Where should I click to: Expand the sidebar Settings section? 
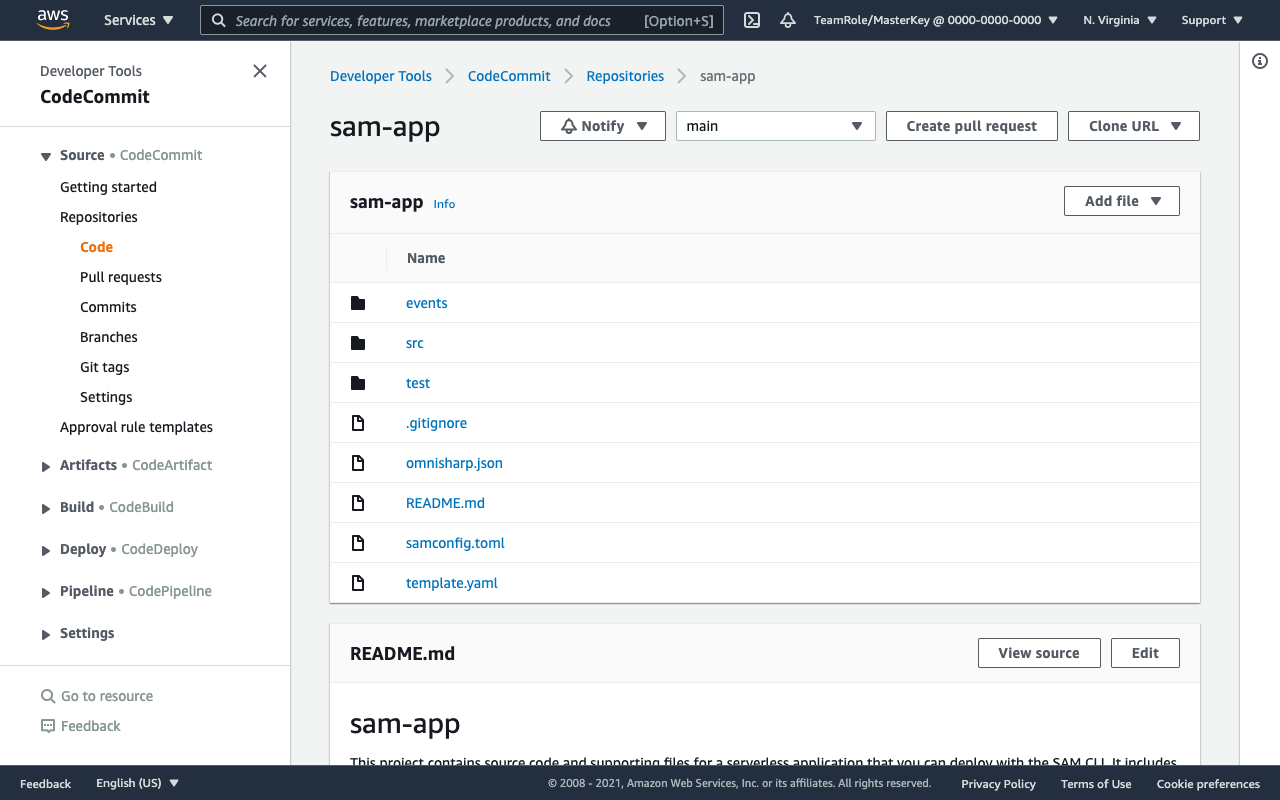coord(46,634)
